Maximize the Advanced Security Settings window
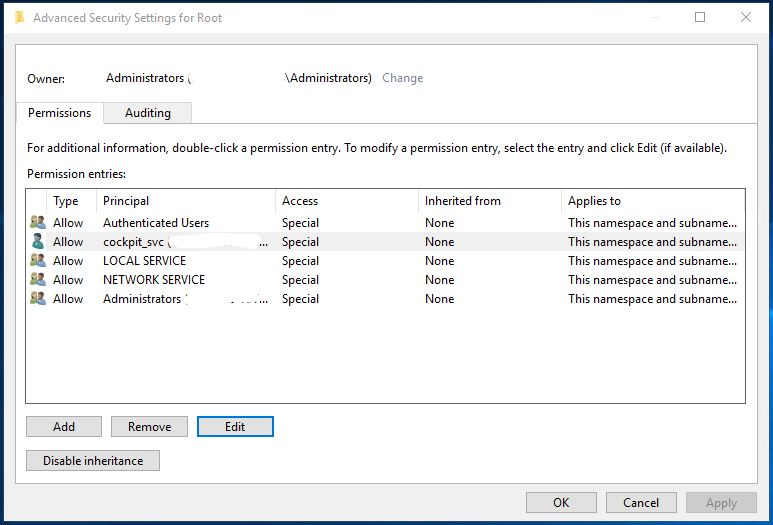773x525 pixels. click(x=700, y=17)
